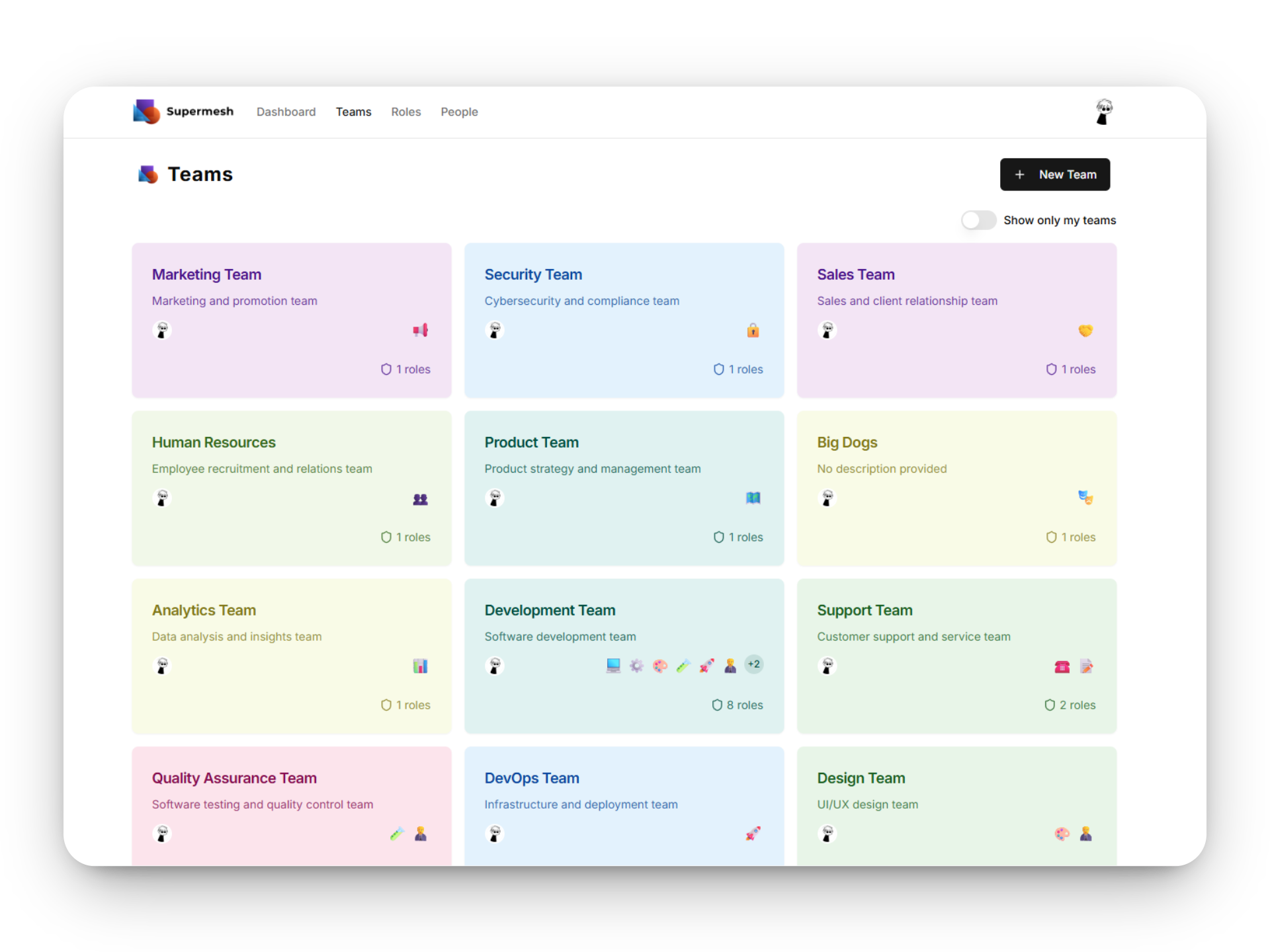Click the red telephone icon on Support Team
Viewport: 1270px width, 952px height.
1062,666
